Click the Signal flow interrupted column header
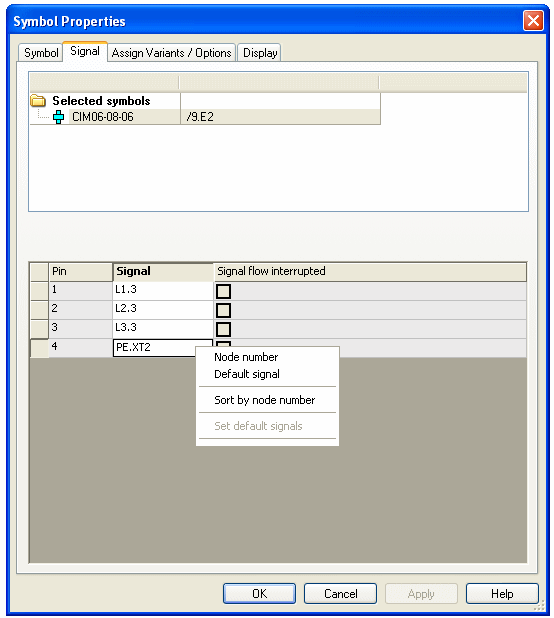The height and width of the screenshot is (618, 554). (370, 272)
